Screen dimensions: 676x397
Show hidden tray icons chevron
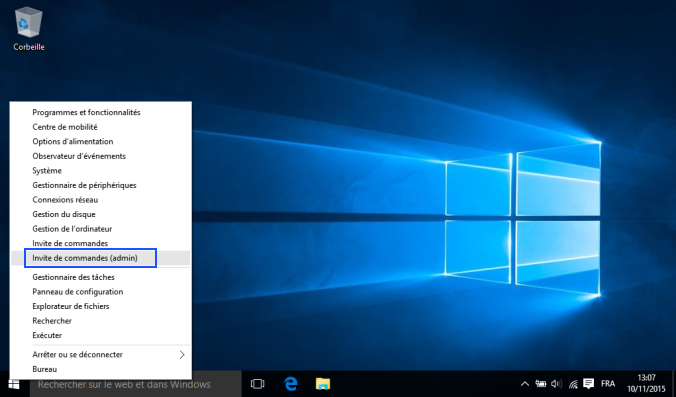[x=525, y=384]
